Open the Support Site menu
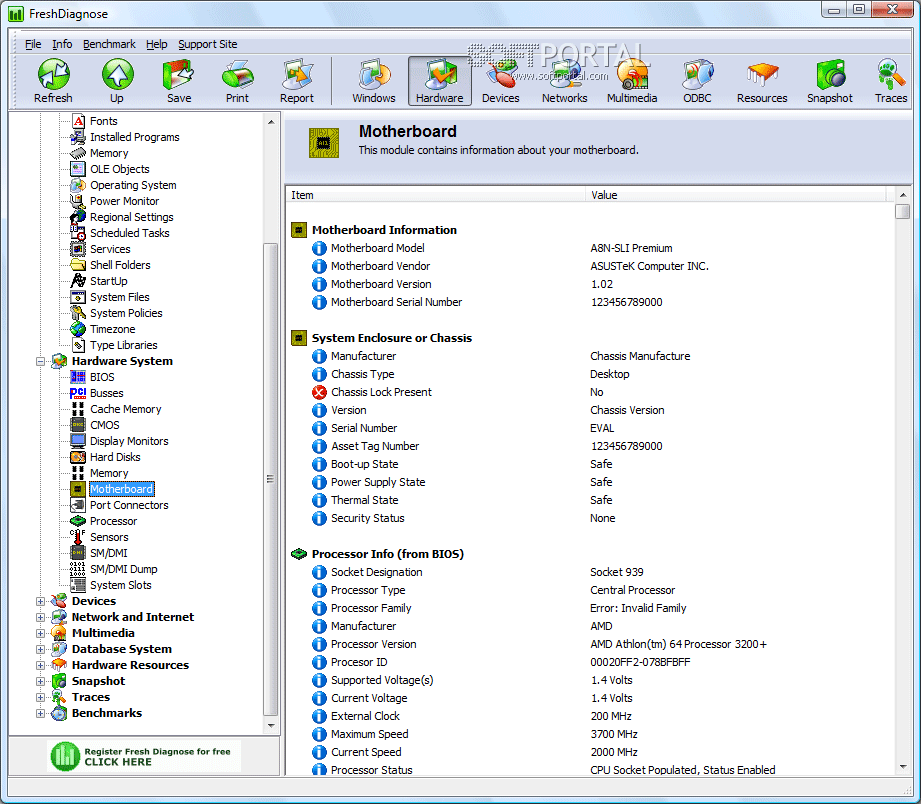Viewport: 921px width, 804px height. [x=207, y=44]
